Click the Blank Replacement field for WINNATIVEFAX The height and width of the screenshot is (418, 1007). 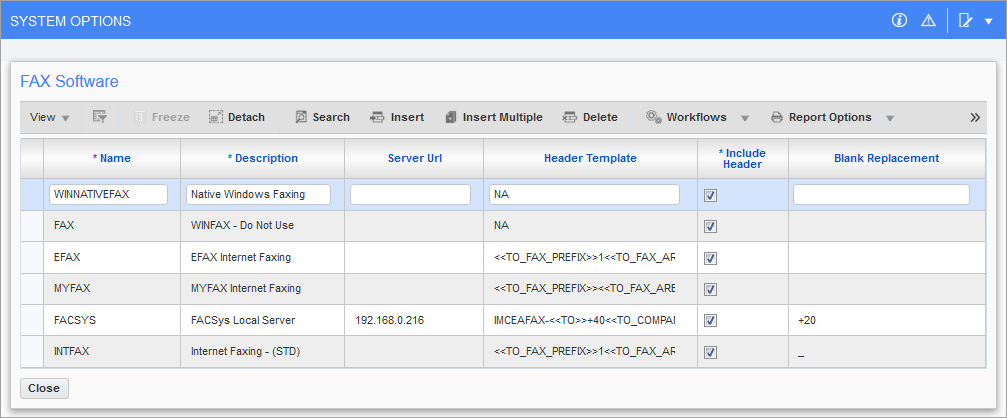click(881, 195)
